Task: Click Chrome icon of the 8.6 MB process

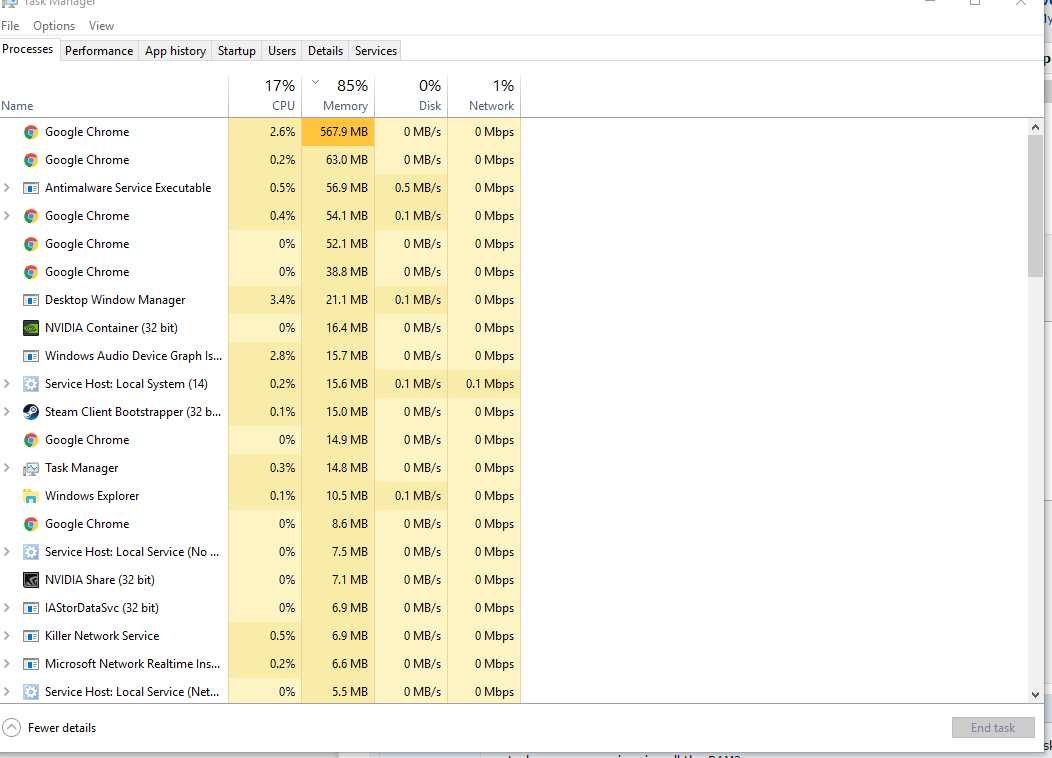Action: tap(31, 524)
